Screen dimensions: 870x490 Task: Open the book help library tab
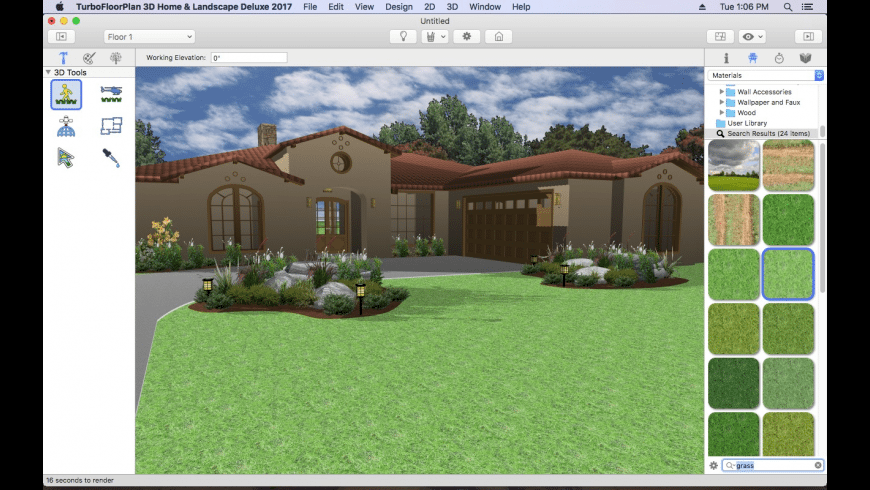click(x=806, y=58)
